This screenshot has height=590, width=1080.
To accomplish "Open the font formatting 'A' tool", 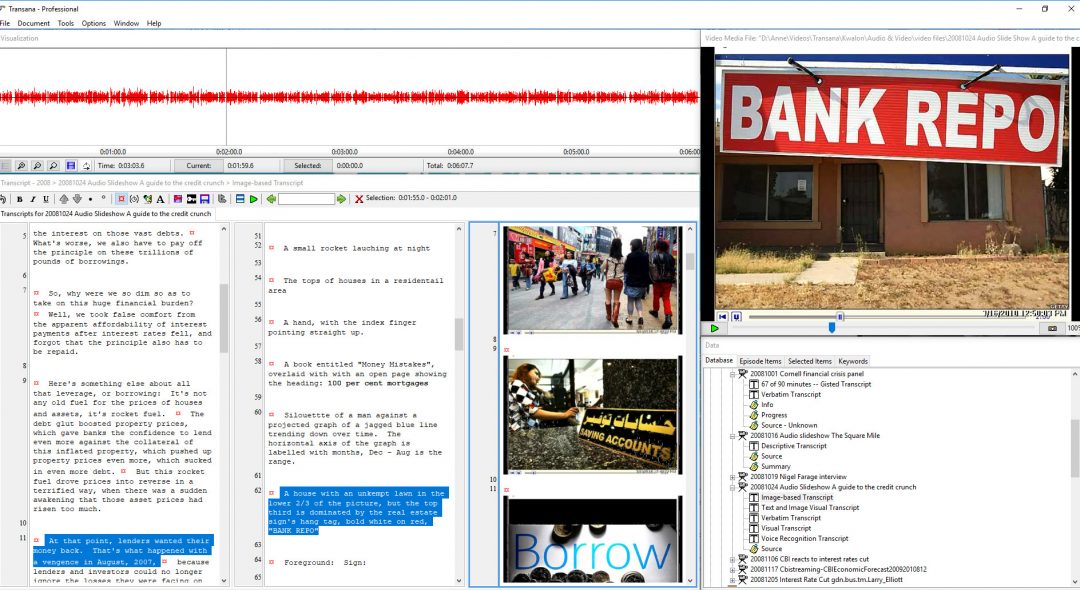I will pos(160,199).
